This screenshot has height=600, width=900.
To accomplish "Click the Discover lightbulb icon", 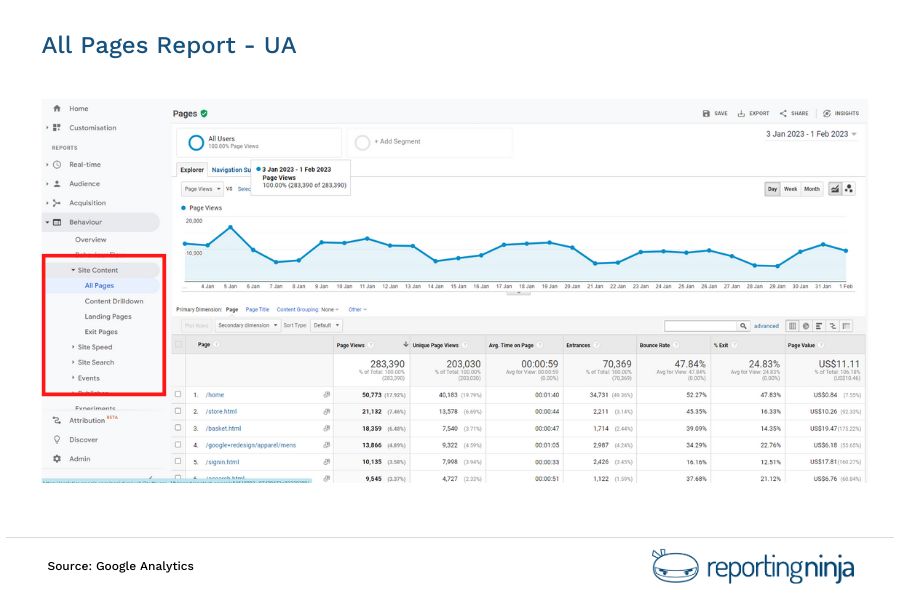I will coord(57,439).
